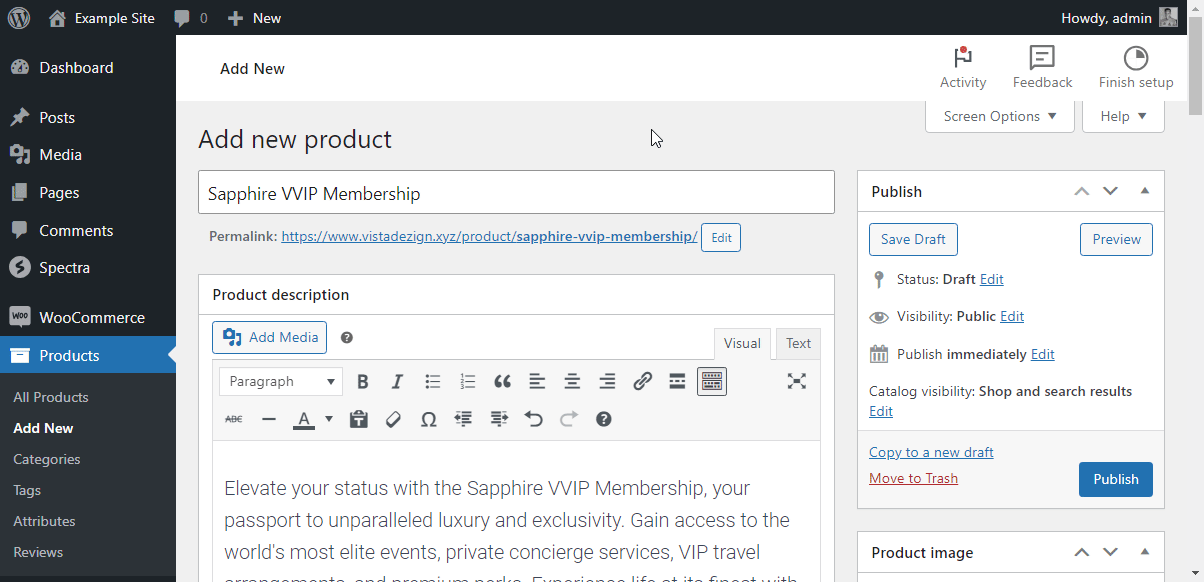Screen dimensions: 1204x582
Task: Insert or edit link
Action: click(642, 382)
